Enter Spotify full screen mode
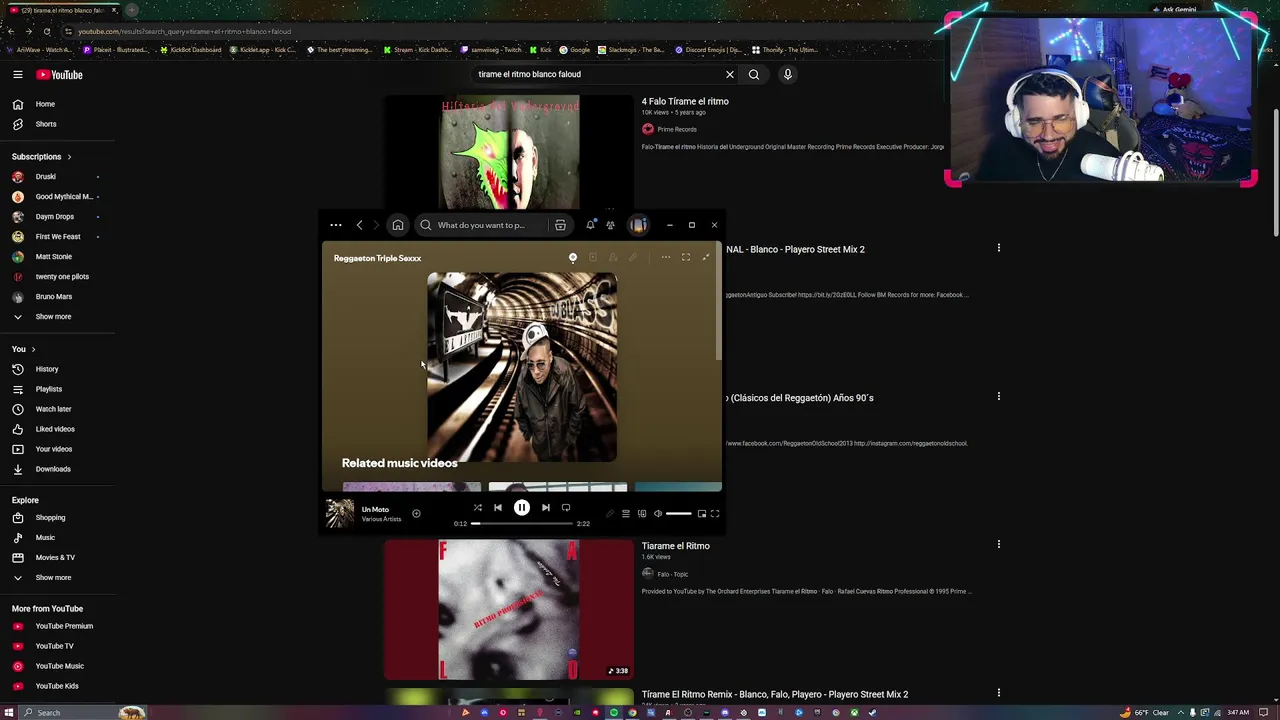Image resolution: width=1280 pixels, height=720 pixels. [715, 514]
